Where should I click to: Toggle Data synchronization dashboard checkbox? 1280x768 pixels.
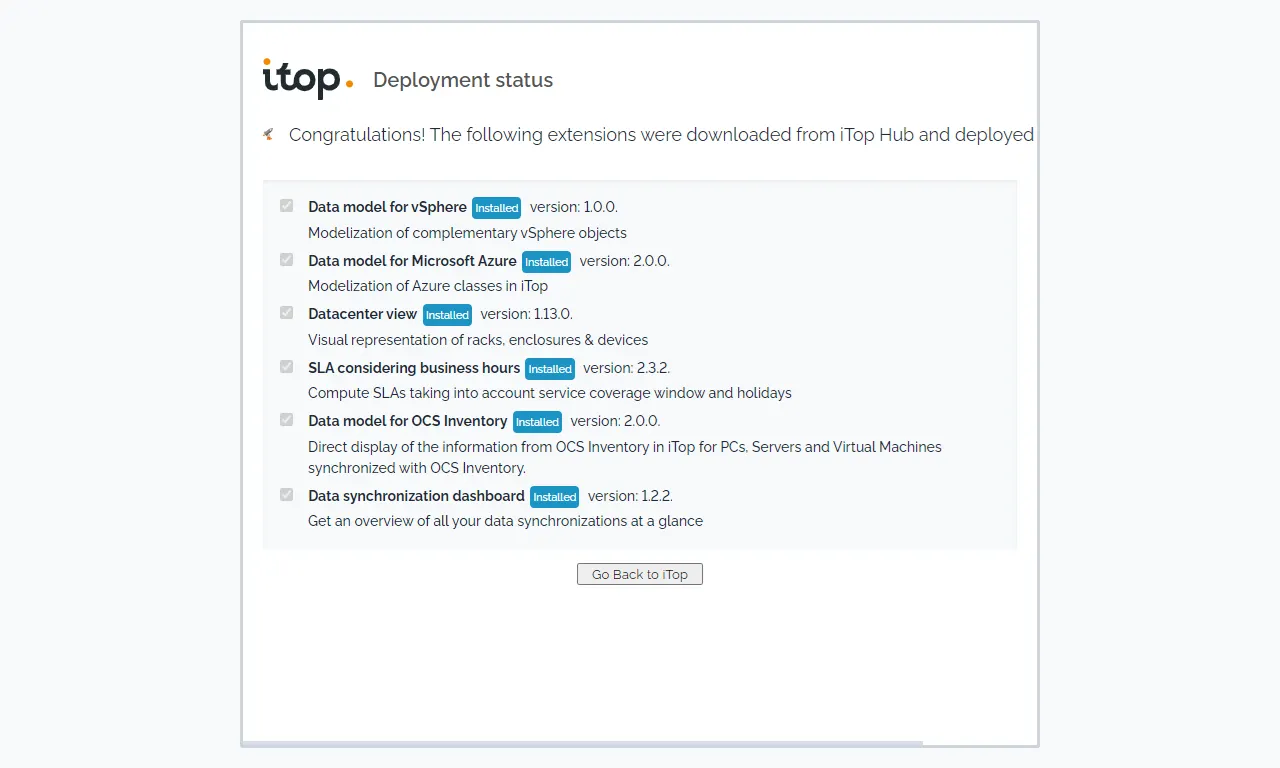pyautogui.click(x=287, y=495)
